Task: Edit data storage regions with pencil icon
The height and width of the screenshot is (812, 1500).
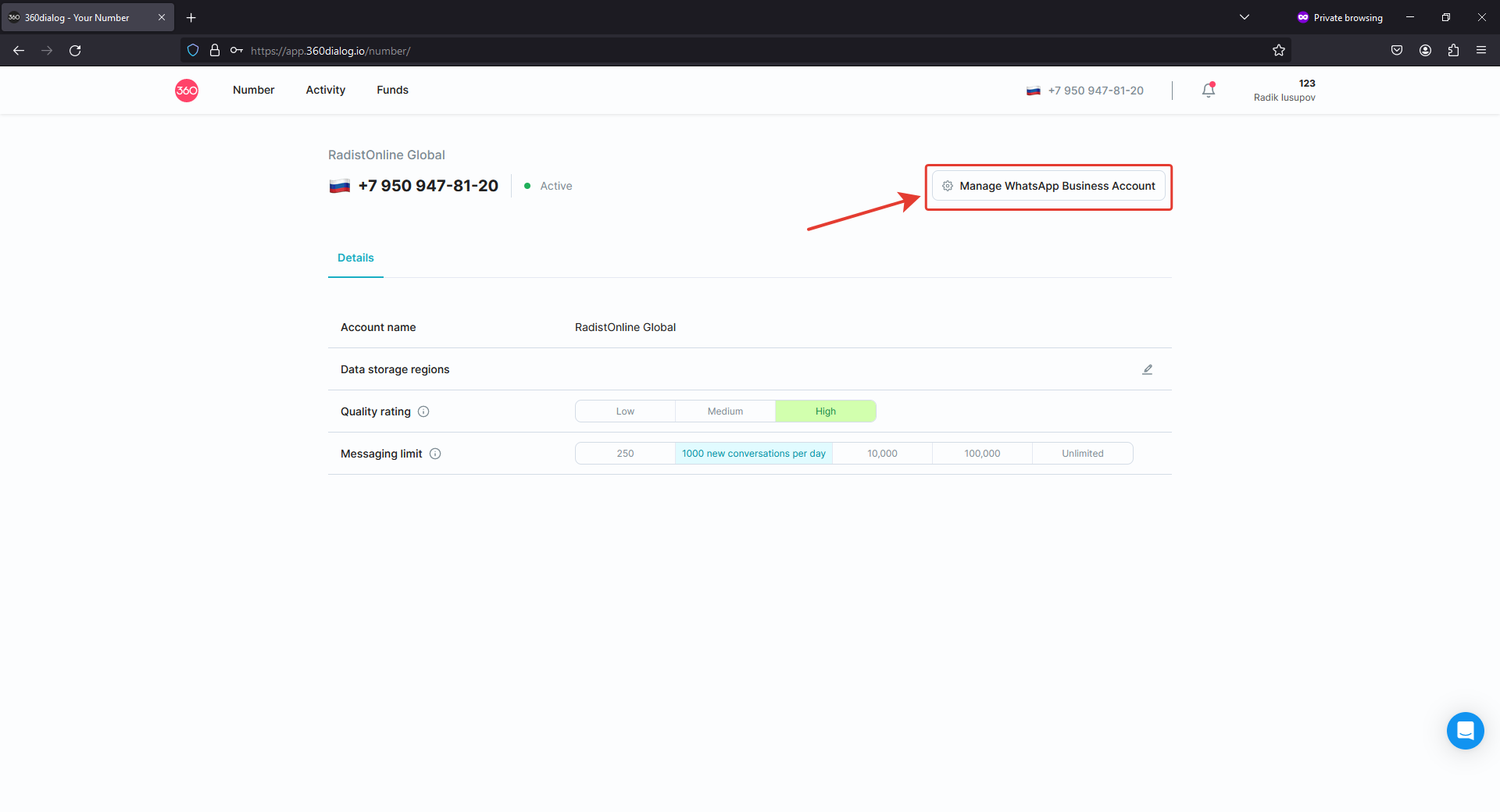Action: click(x=1148, y=369)
